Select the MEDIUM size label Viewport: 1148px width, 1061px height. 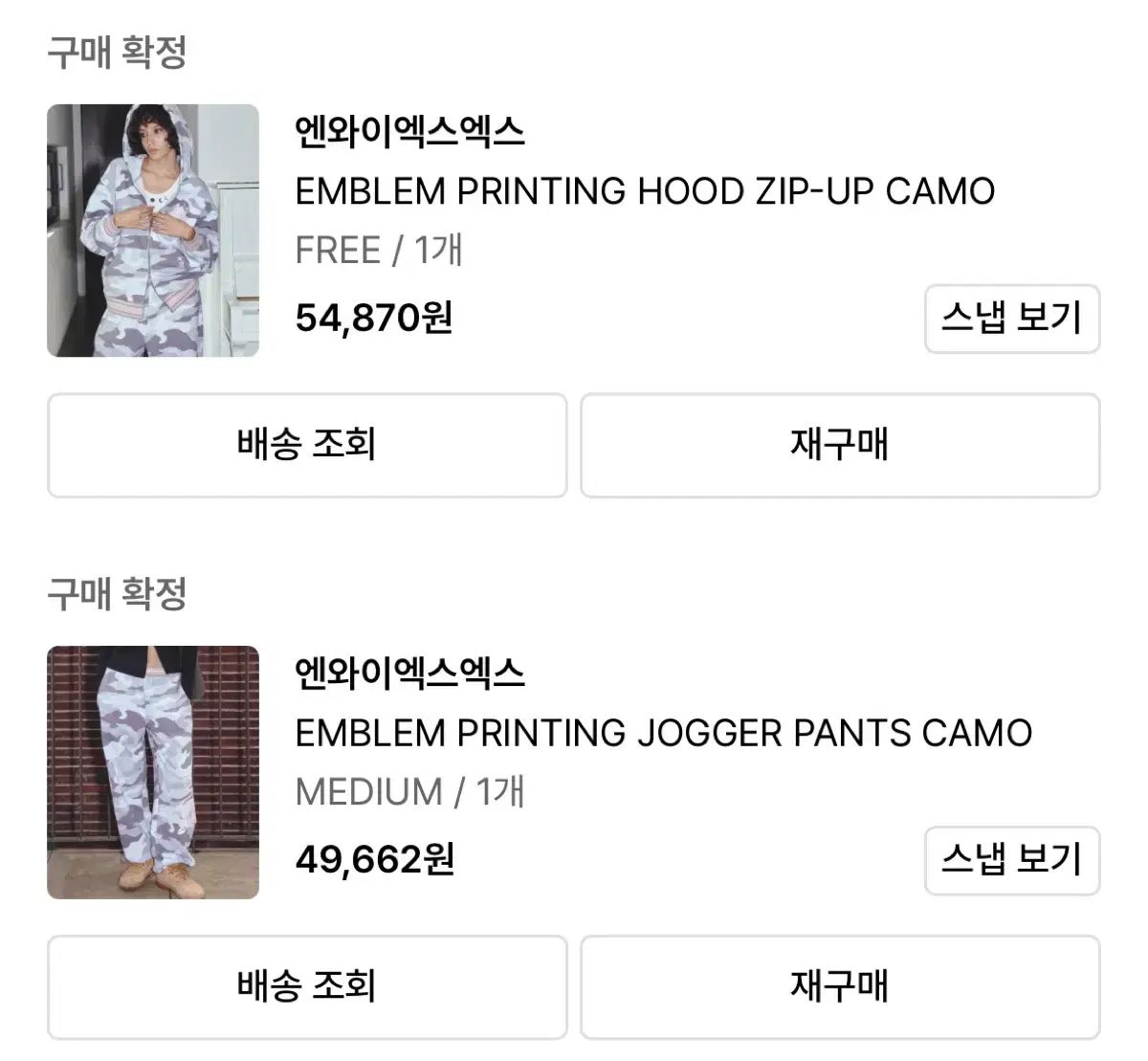[x=368, y=792]
